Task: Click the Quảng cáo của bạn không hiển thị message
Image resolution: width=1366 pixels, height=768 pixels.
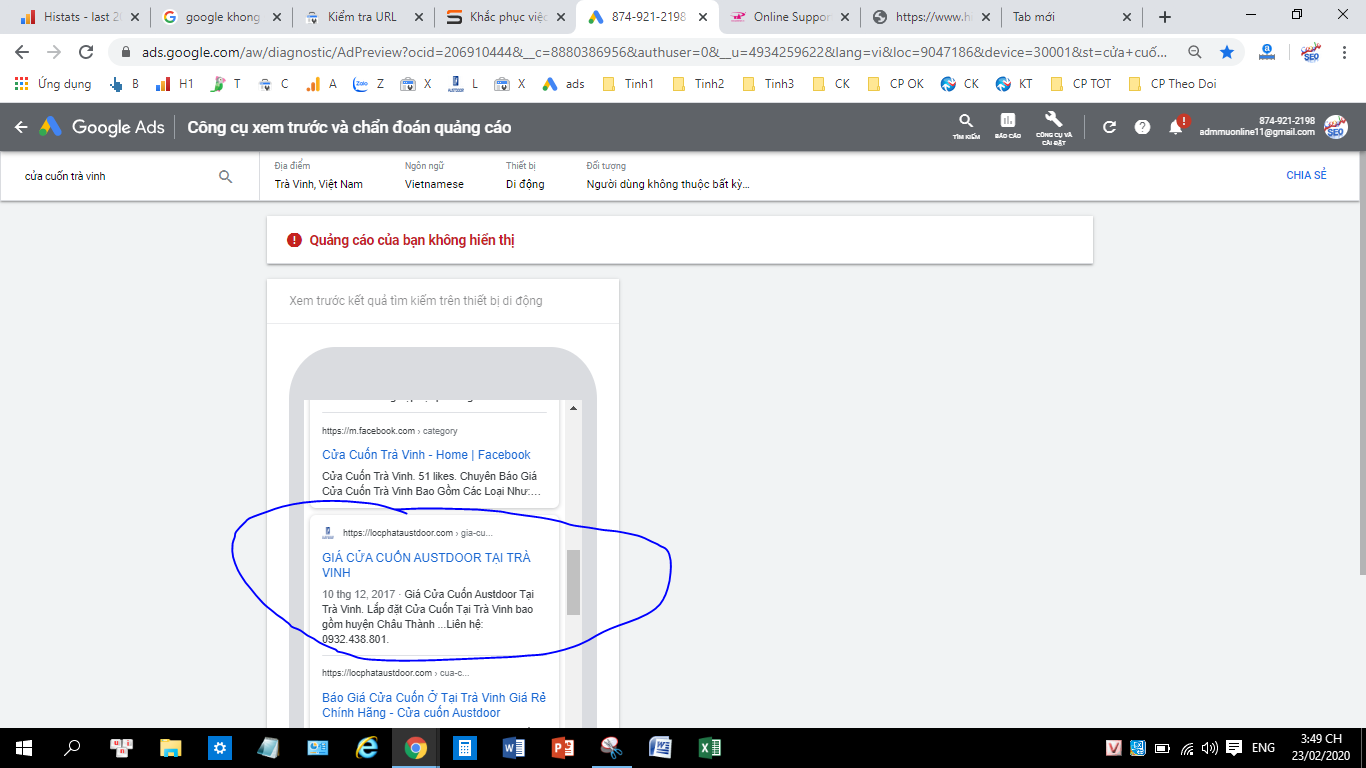Action: [412, 240]
